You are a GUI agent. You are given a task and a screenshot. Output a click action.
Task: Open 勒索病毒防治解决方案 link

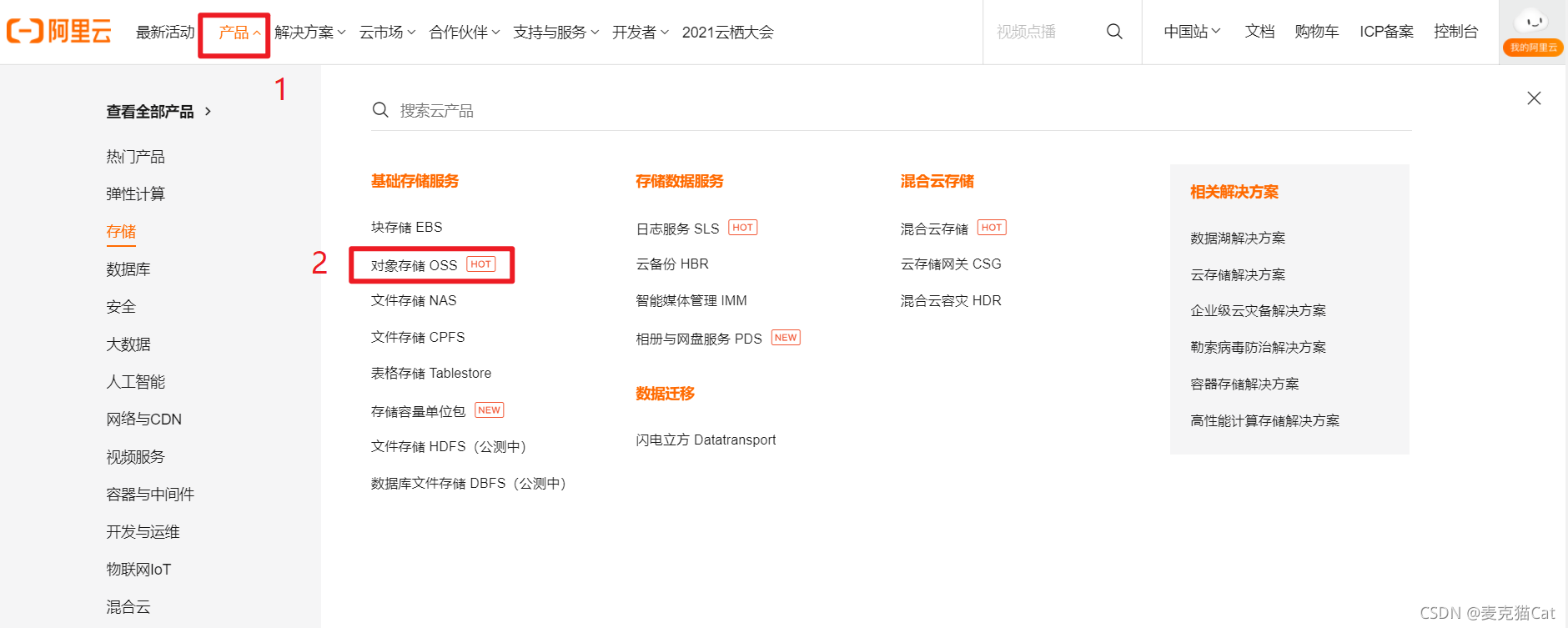point(1258,348)
